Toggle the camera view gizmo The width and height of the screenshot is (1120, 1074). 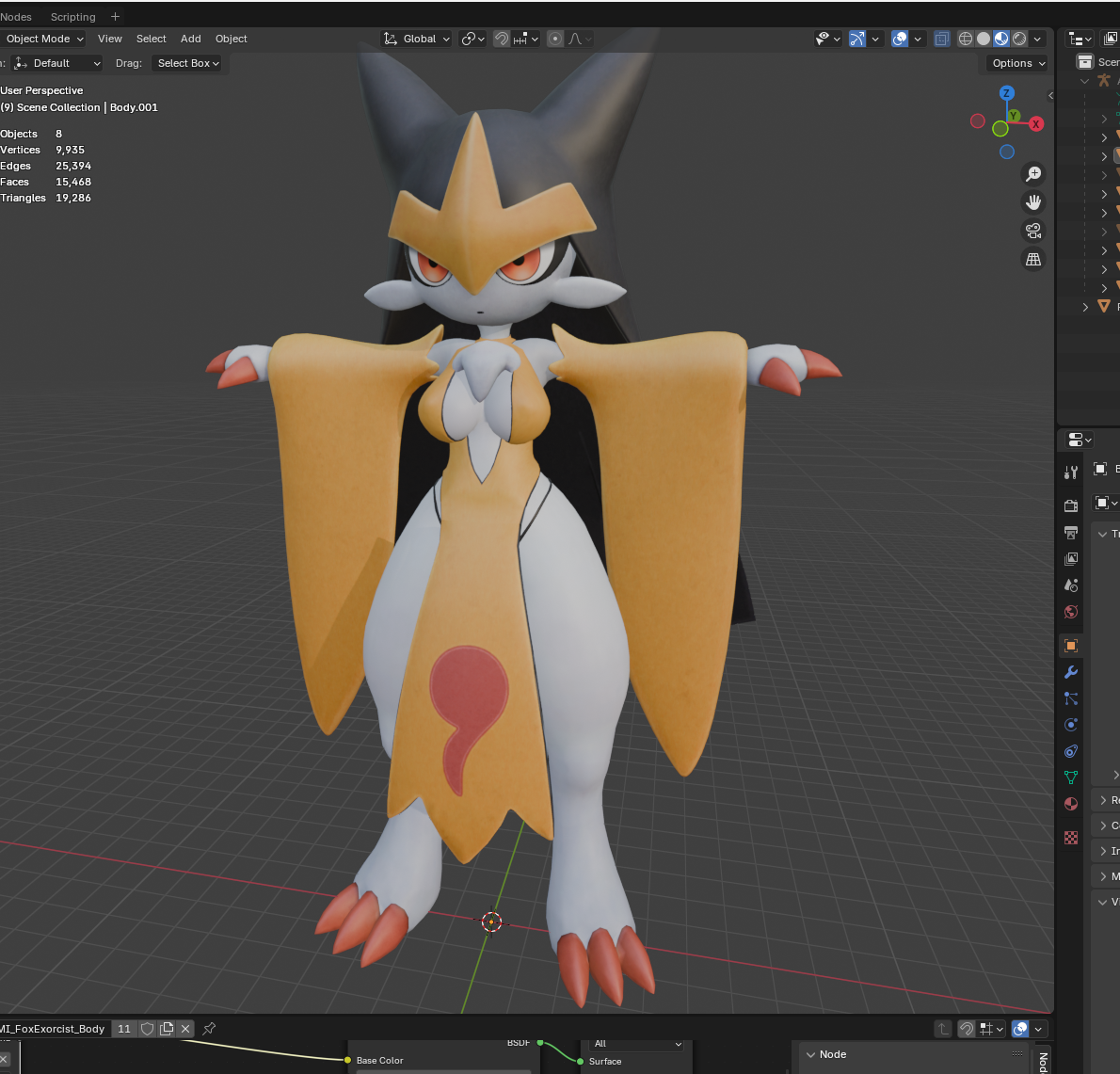[1032, 231]
